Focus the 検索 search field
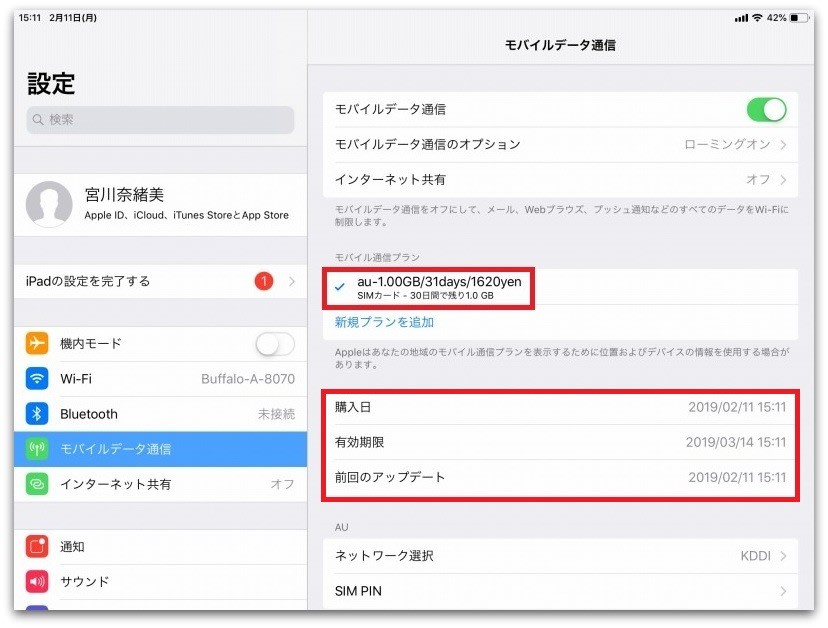This screenshot has height=628, width=828. (x=161, y=120)
